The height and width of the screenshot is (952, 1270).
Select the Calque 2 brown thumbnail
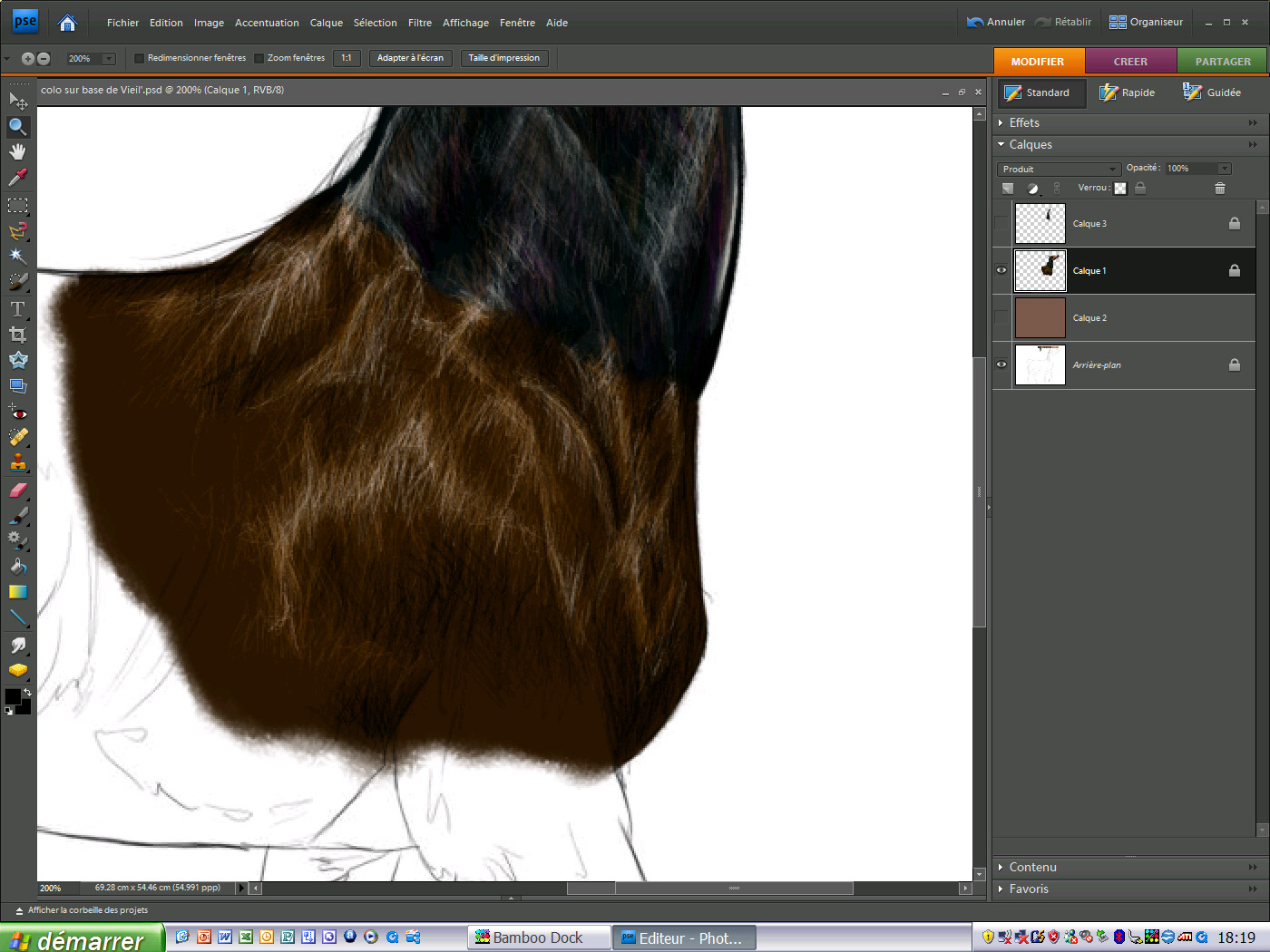click(1040, 317)
